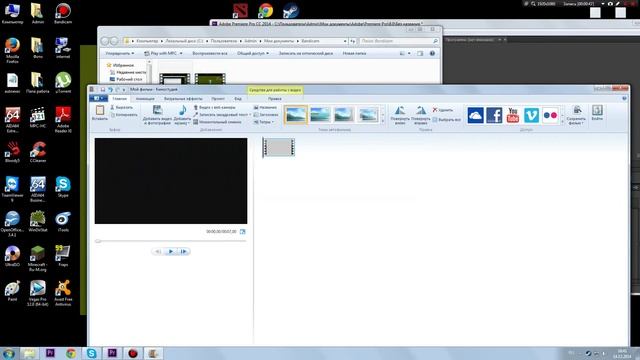Switch to the Visual Effects ribbon tab
Image resolution: width=640 pixels, height=360 pixels.
183,99
